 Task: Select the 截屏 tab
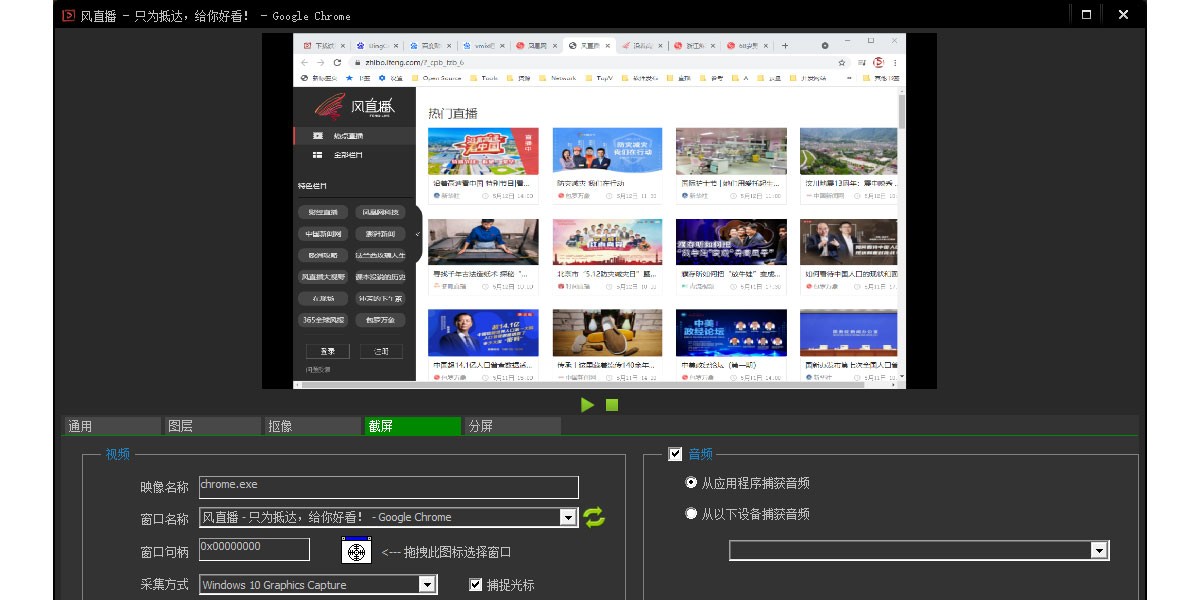click(x=411, y=426)
